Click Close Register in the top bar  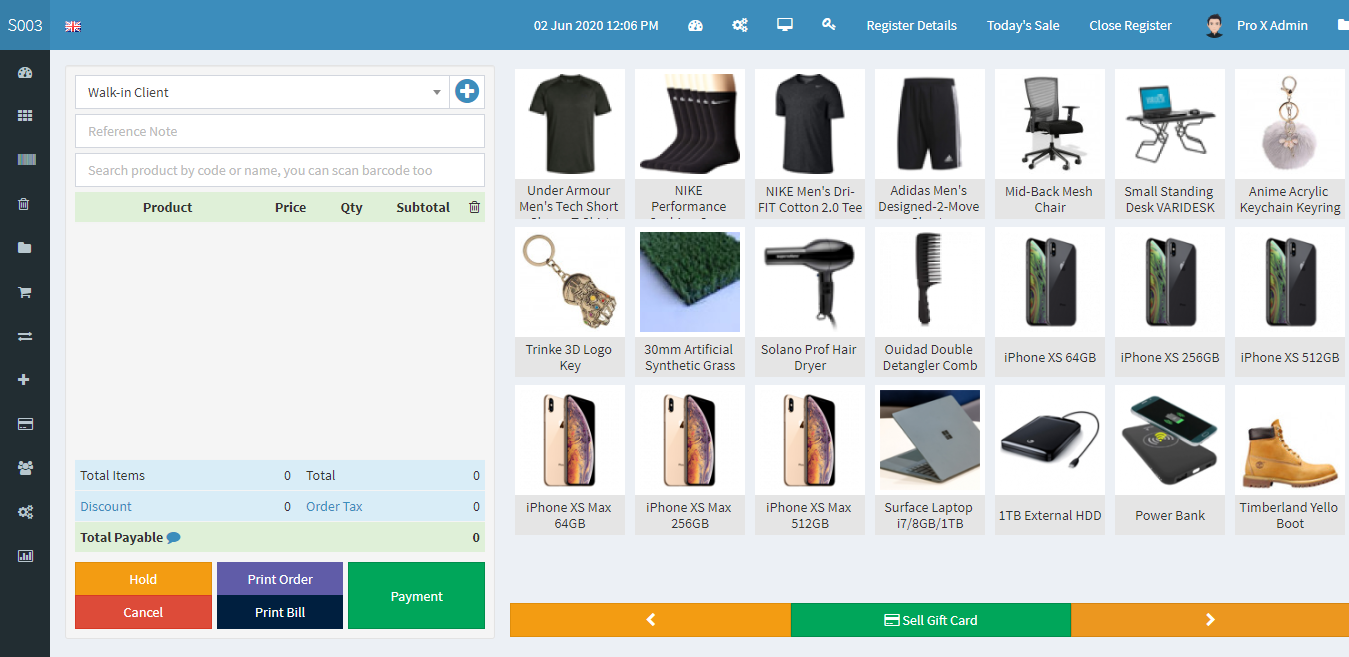(1130, 25)
